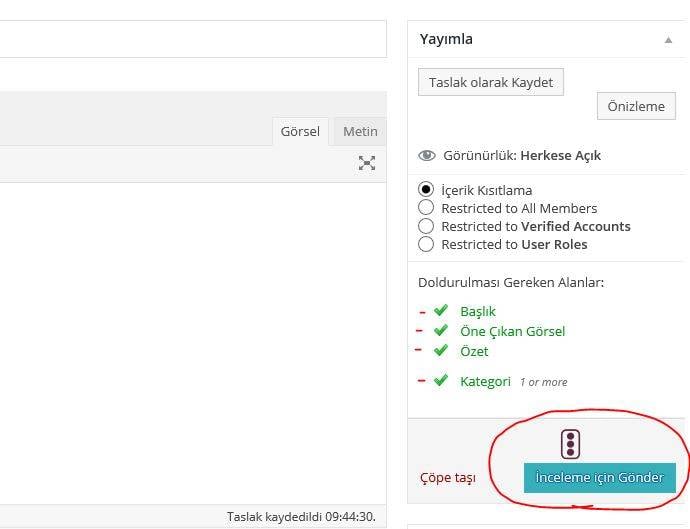Collapse the Yayımla panel with arrow

pyautogui.click(x=668, y=40)
